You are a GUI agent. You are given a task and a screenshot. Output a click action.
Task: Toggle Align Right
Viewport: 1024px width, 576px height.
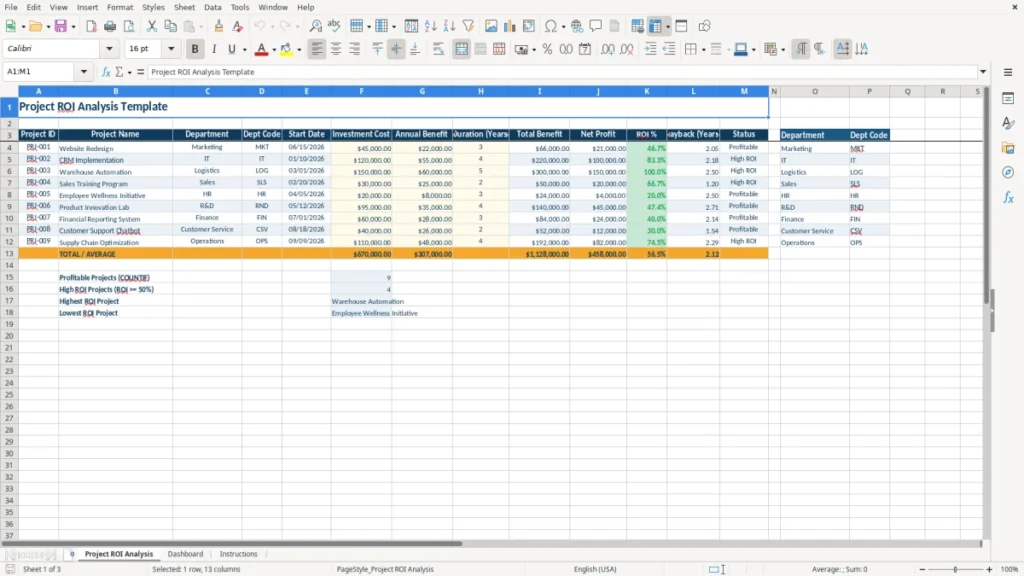pos(355,49)
